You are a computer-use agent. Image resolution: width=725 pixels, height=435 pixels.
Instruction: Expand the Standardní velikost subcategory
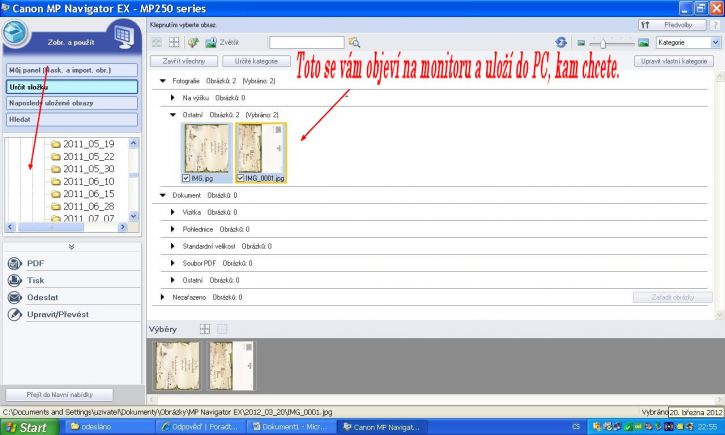tap(172, 246)
